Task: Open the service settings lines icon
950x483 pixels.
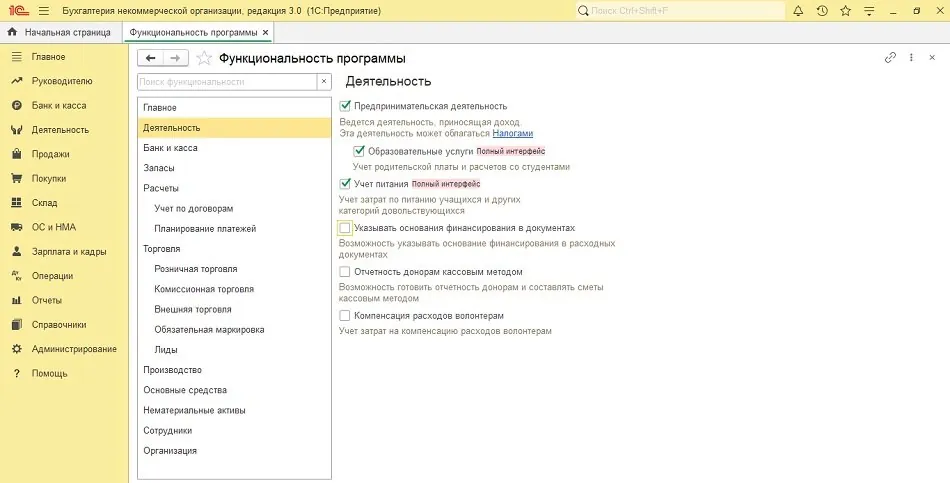Action: [869, 11]
